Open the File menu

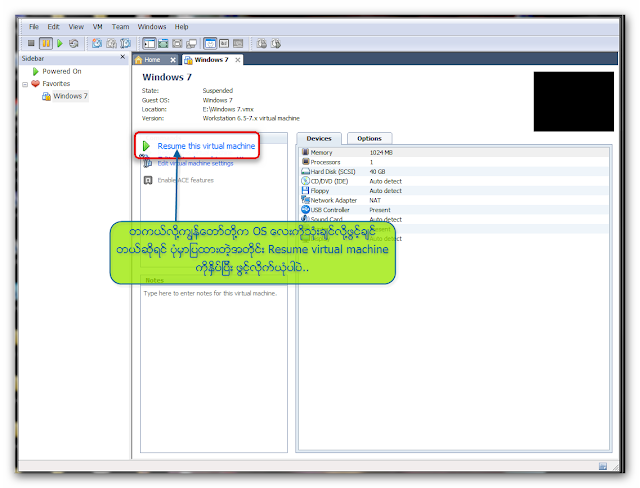pyautogui.click(x=34, y=27)
